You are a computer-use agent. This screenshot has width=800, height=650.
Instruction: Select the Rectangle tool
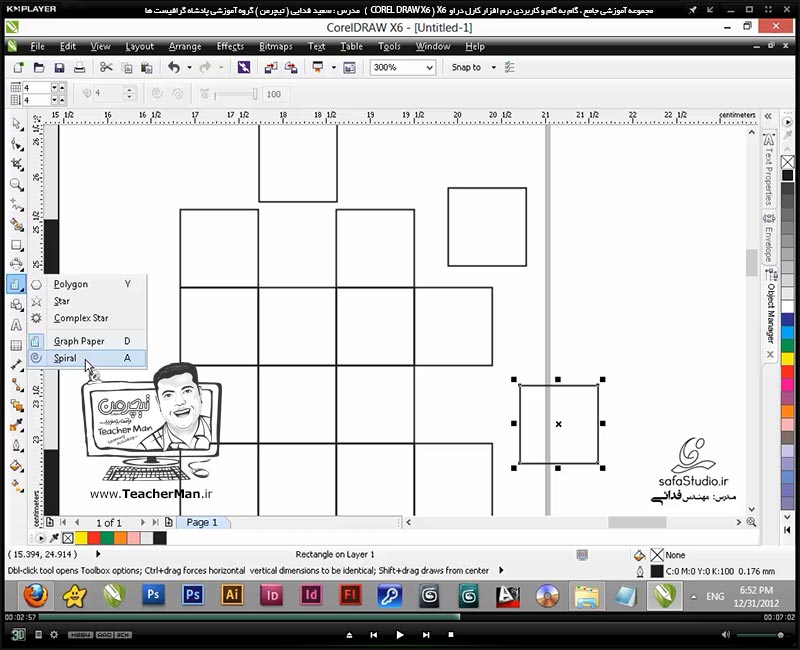[17, 245]
